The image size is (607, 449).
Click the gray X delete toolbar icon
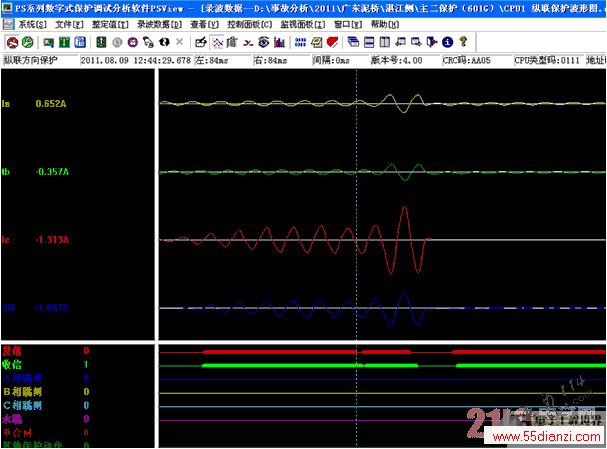pos(179,41)
